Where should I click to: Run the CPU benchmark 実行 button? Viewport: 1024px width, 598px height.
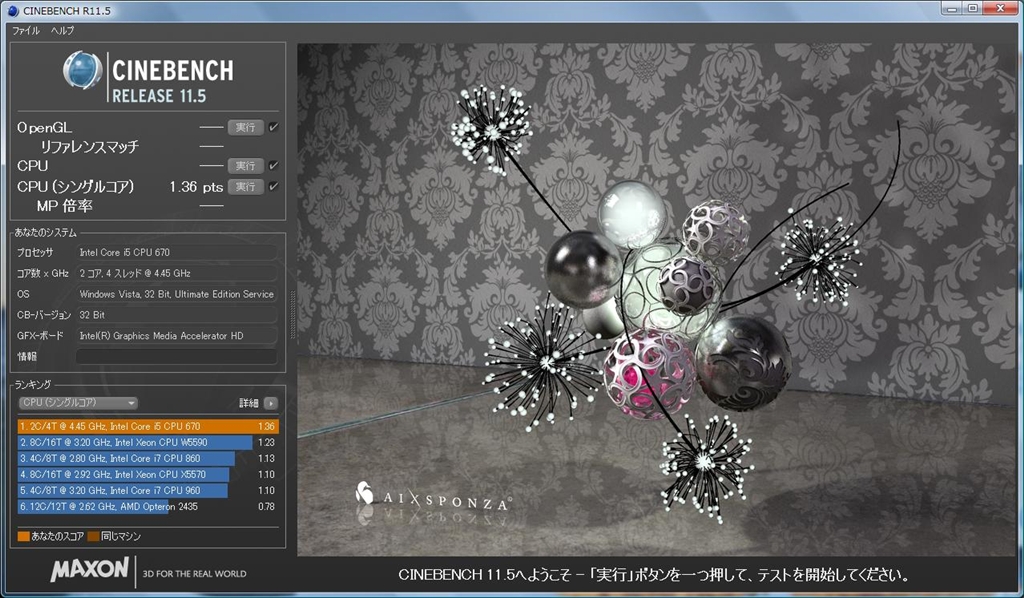click(246, 166)
